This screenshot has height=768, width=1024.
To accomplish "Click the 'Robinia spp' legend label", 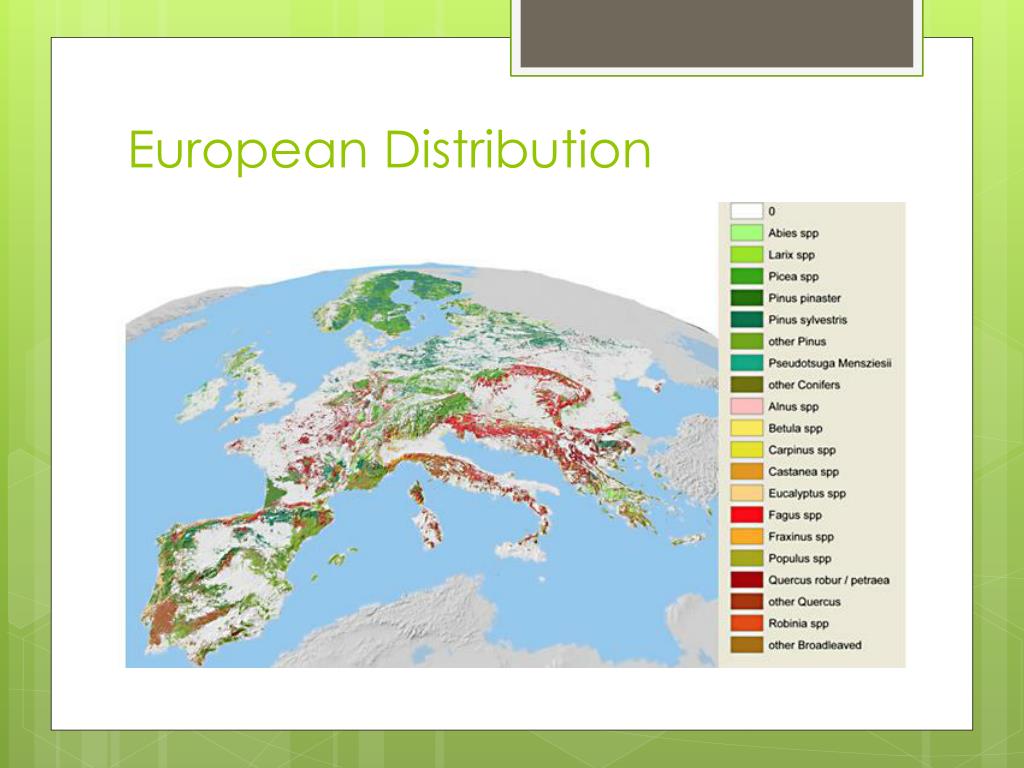I will 798,623.
